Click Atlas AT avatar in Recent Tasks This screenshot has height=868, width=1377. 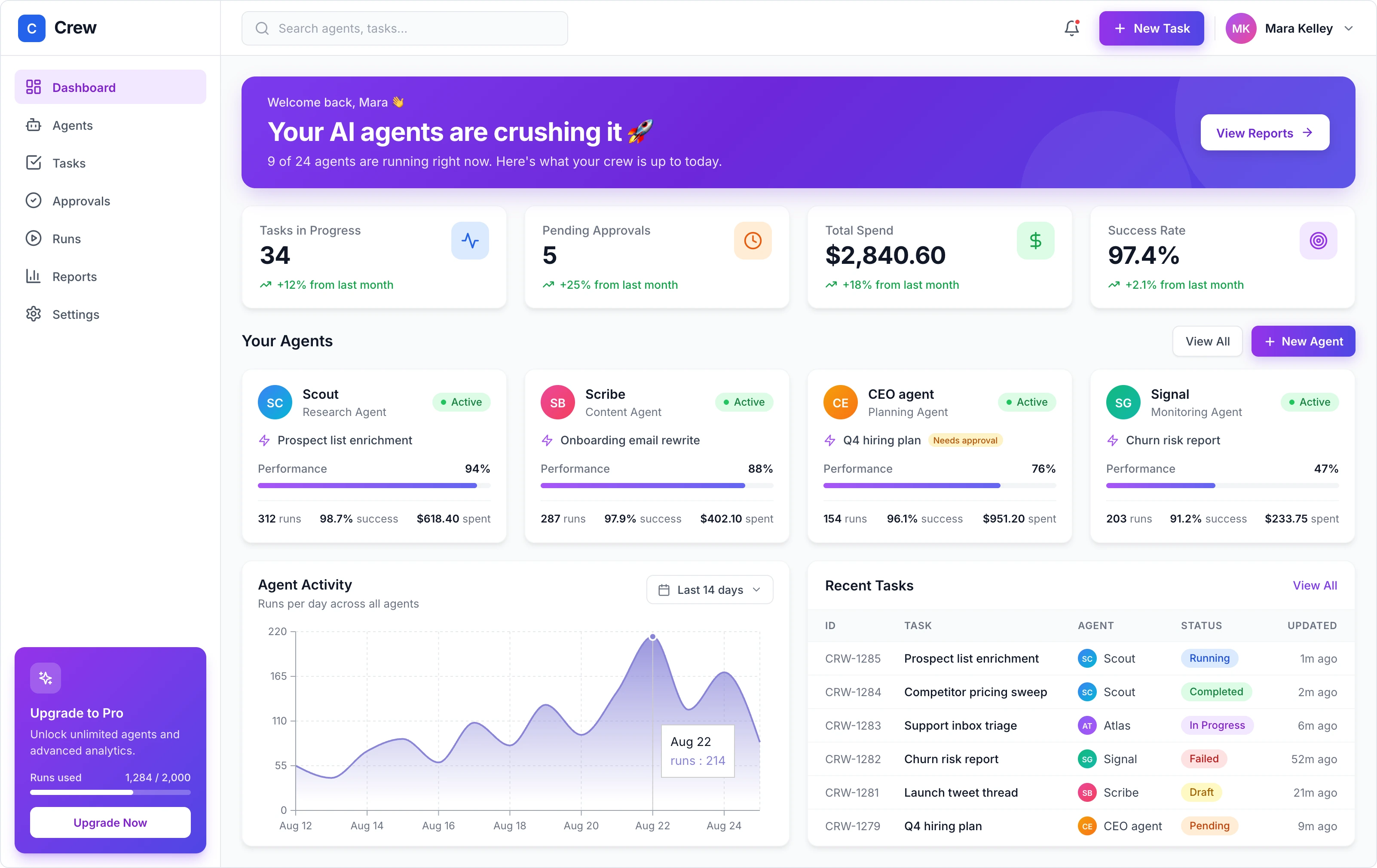click(1086, 726)
